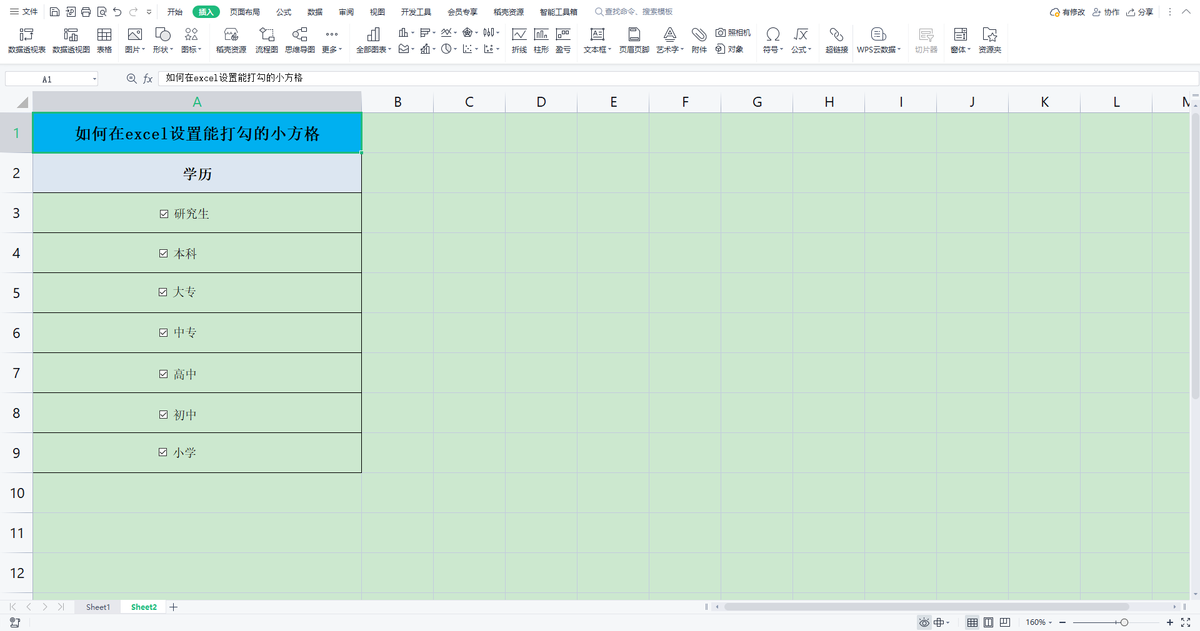This screenshot has width=1200, height=631.
Task: Click the Print Preview icon
Action: (102, 12)
